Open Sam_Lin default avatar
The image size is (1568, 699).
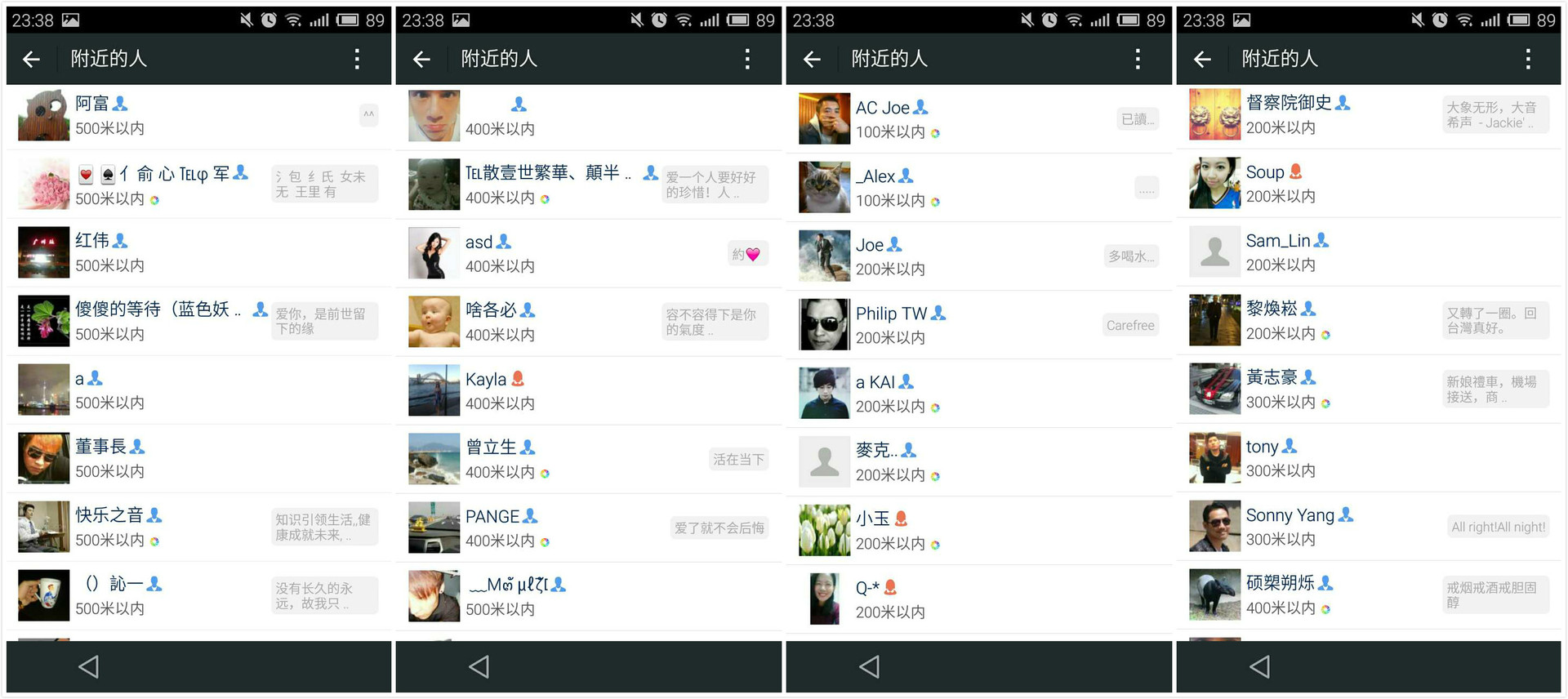pos(1214,252)
